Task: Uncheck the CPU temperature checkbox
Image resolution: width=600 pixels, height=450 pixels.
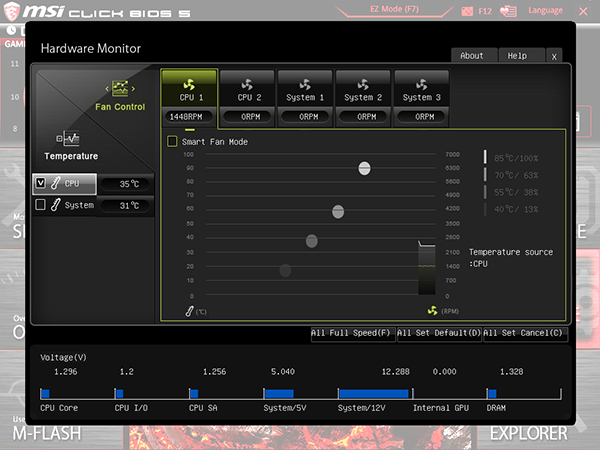Action: (x=41, y=183)
